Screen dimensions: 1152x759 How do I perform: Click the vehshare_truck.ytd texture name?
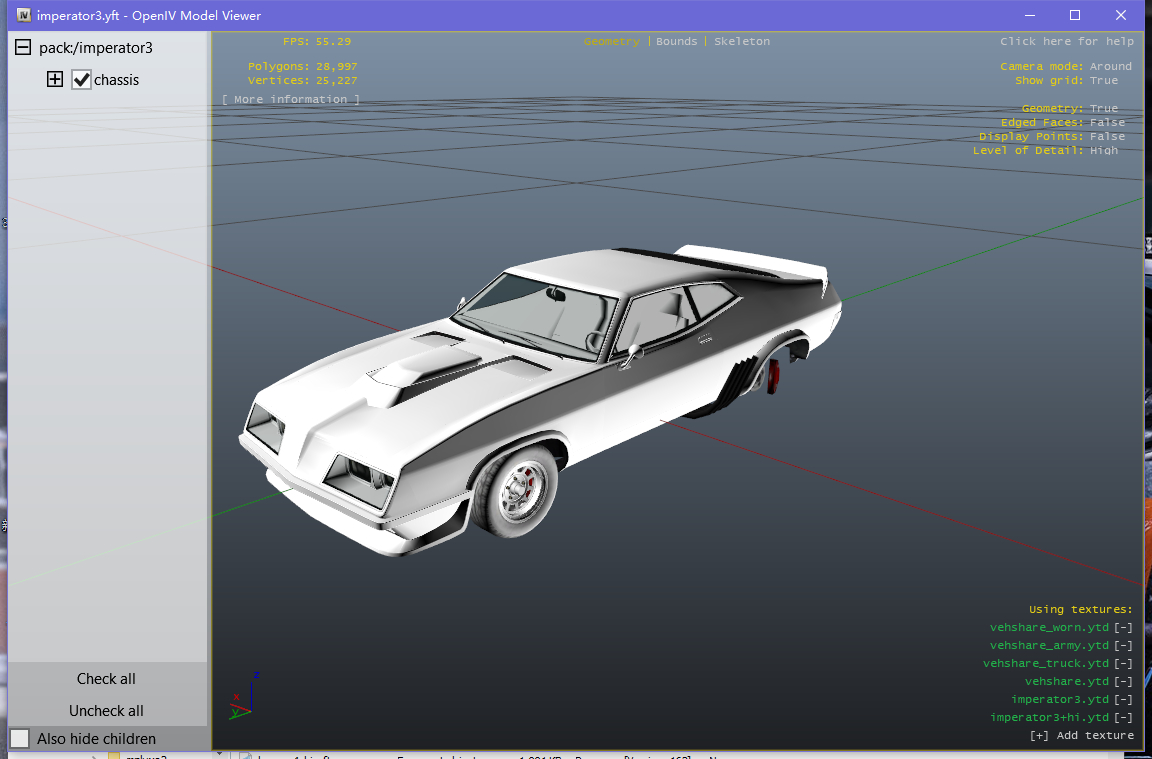1046,663
